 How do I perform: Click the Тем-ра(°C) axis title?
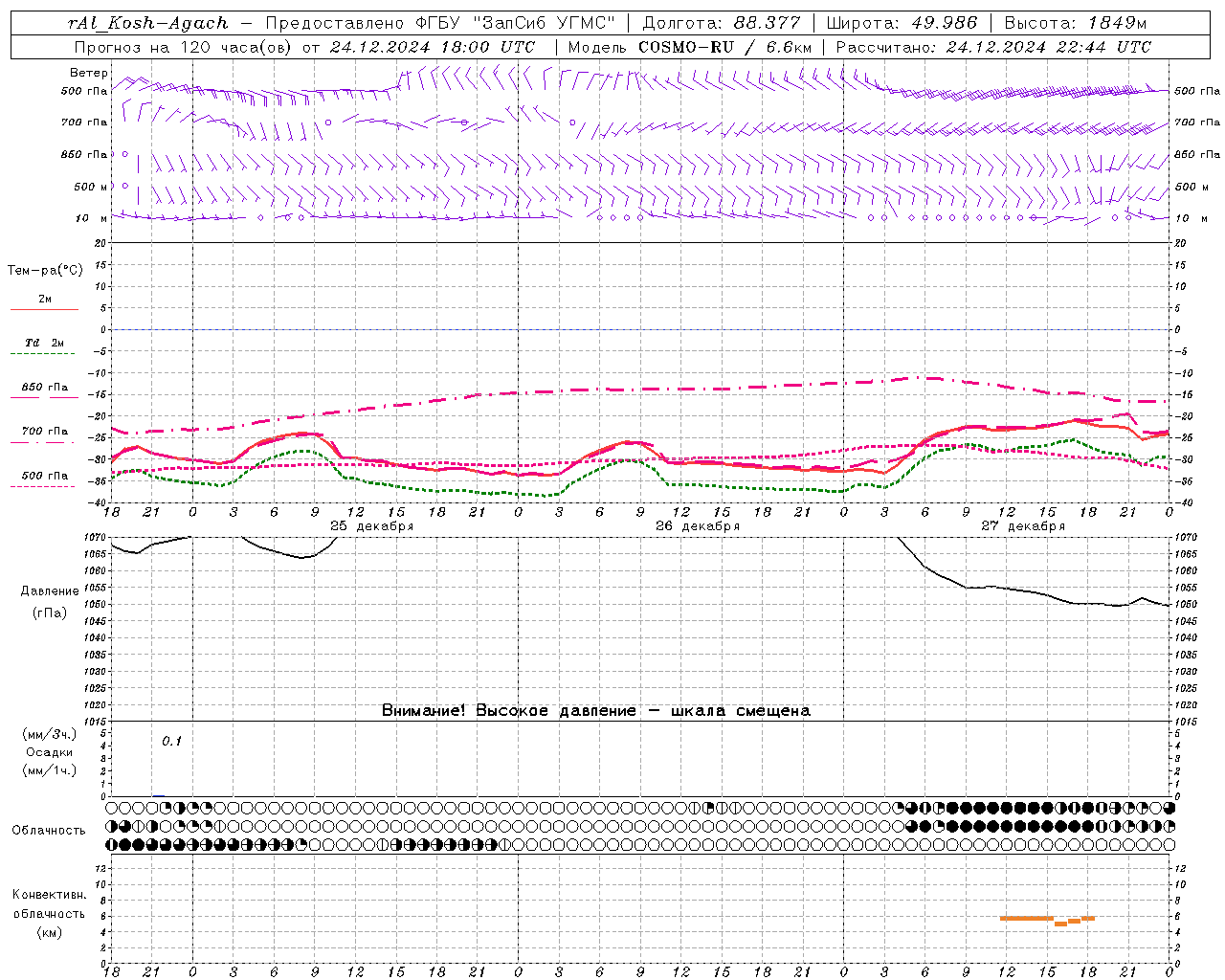pyautogui.click(x=45, y=271)
